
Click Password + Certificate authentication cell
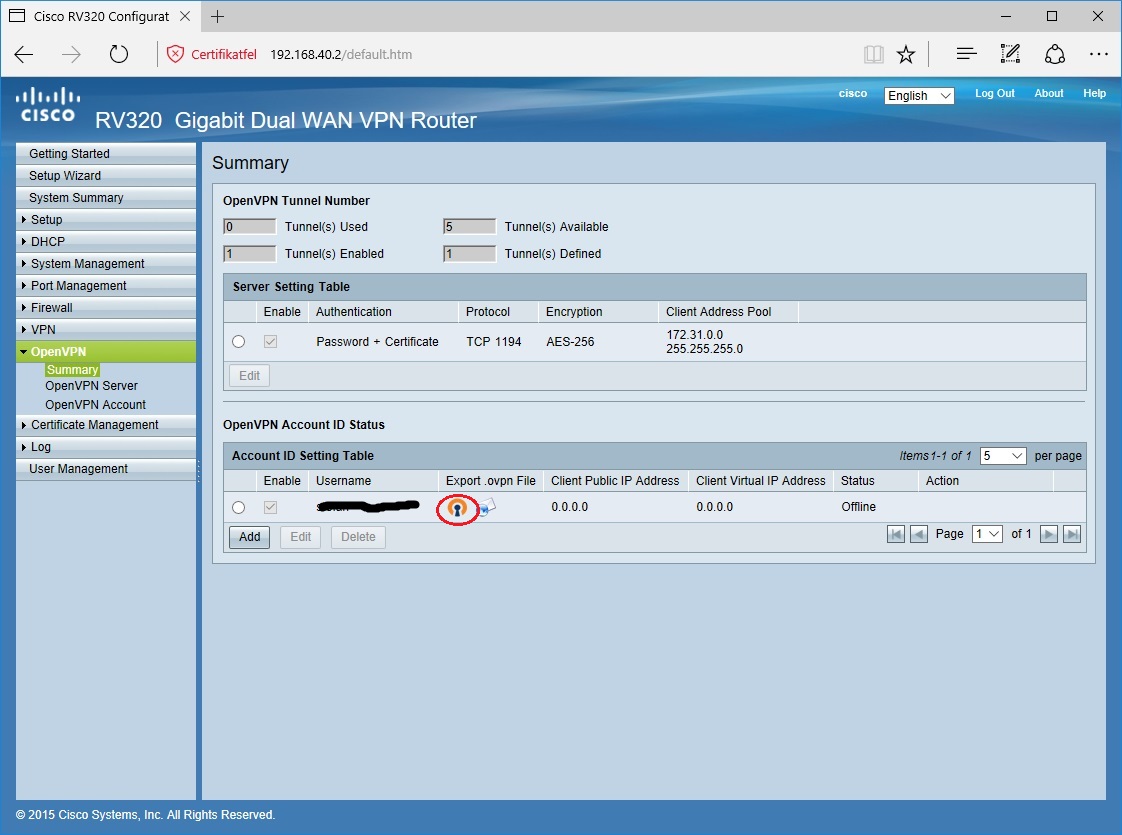[x=377, y=342]
